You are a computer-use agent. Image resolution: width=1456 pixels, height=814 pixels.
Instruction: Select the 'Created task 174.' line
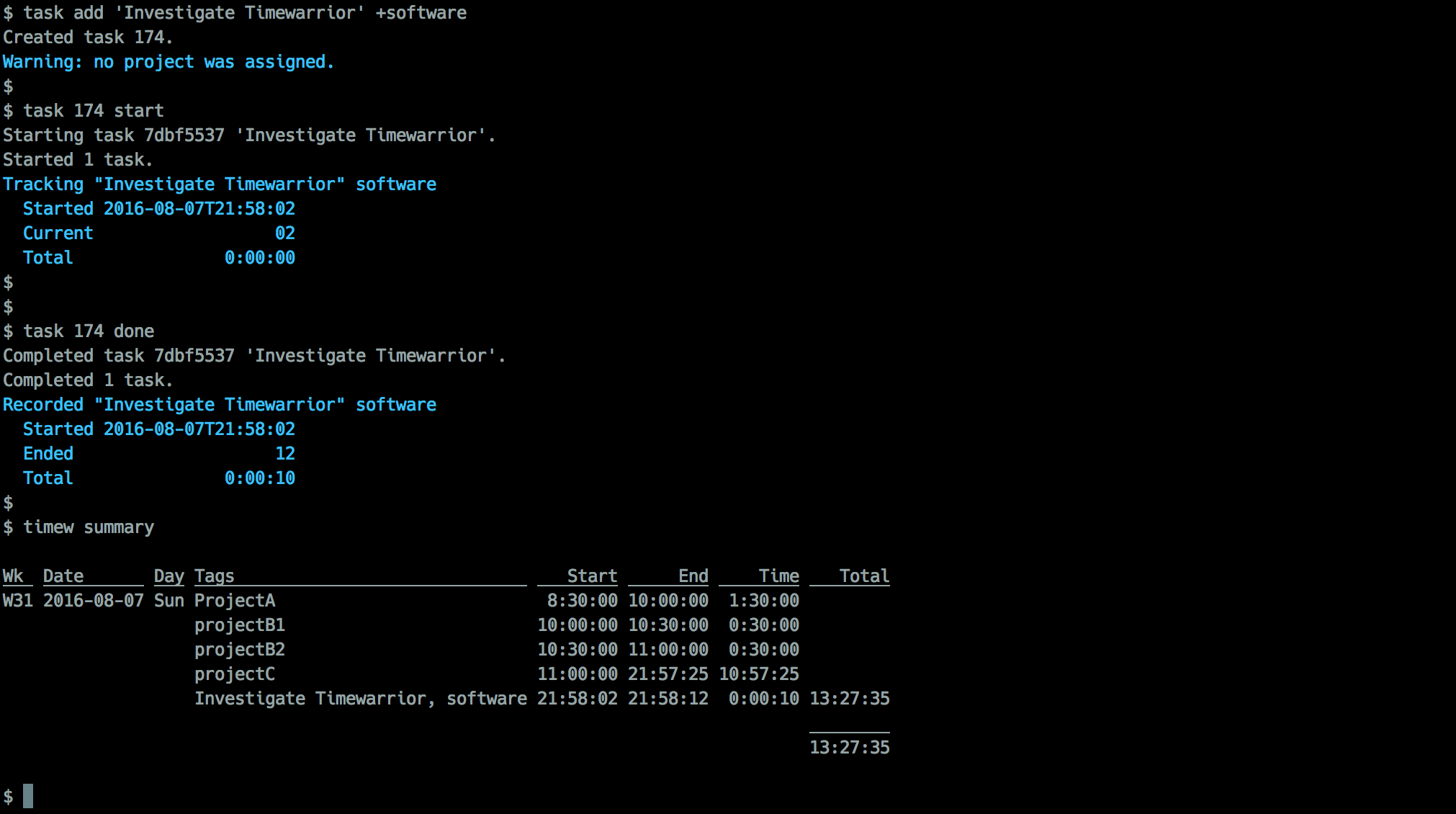point(88,37)
